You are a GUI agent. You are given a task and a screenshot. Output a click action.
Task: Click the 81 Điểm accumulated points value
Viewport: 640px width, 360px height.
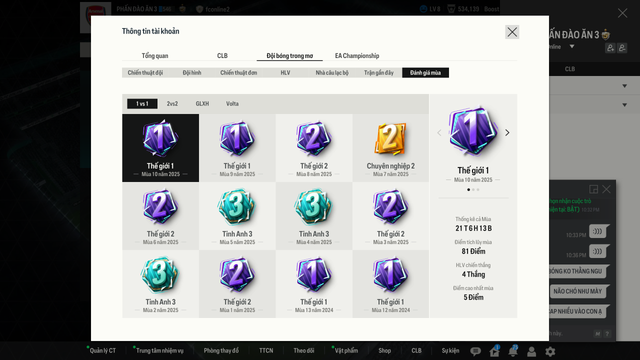coord(473,251)
